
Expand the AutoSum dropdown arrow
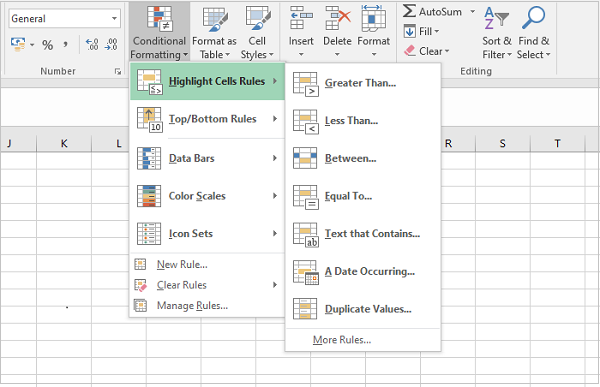tap(473, 11)
